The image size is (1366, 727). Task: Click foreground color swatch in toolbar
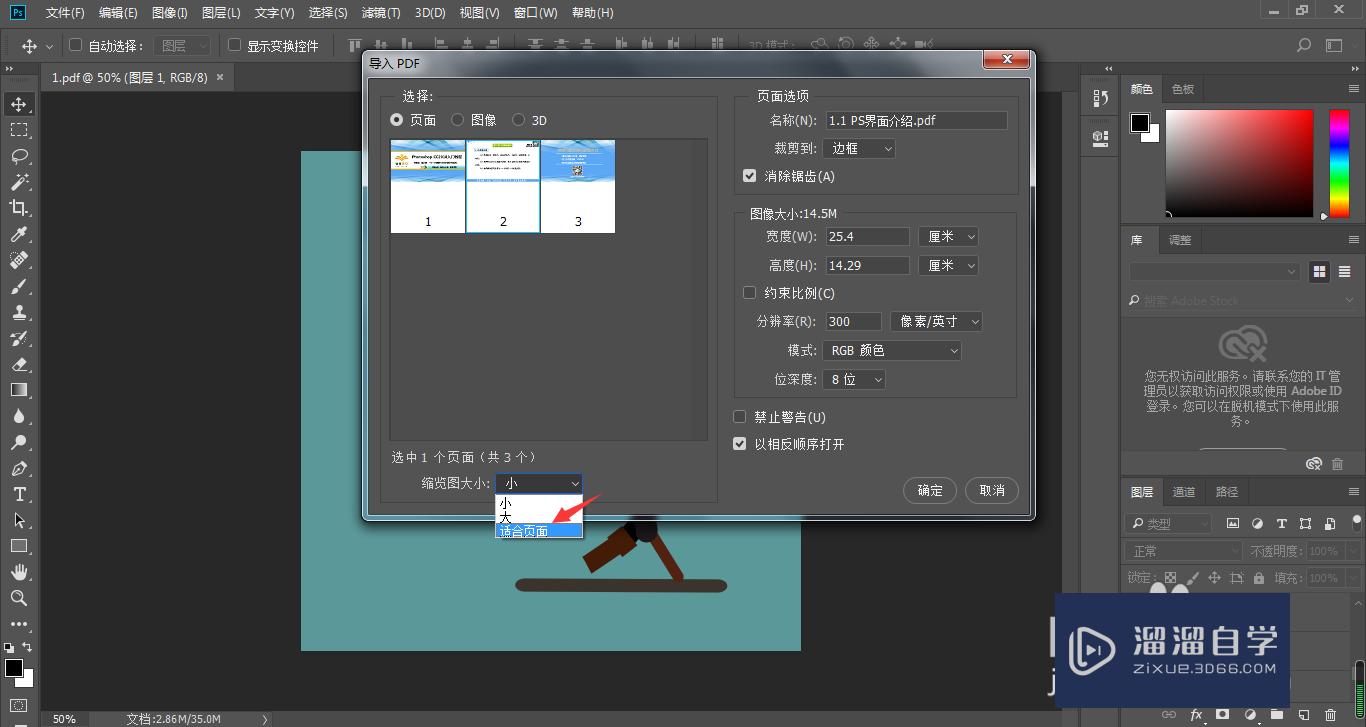point(13,668)
